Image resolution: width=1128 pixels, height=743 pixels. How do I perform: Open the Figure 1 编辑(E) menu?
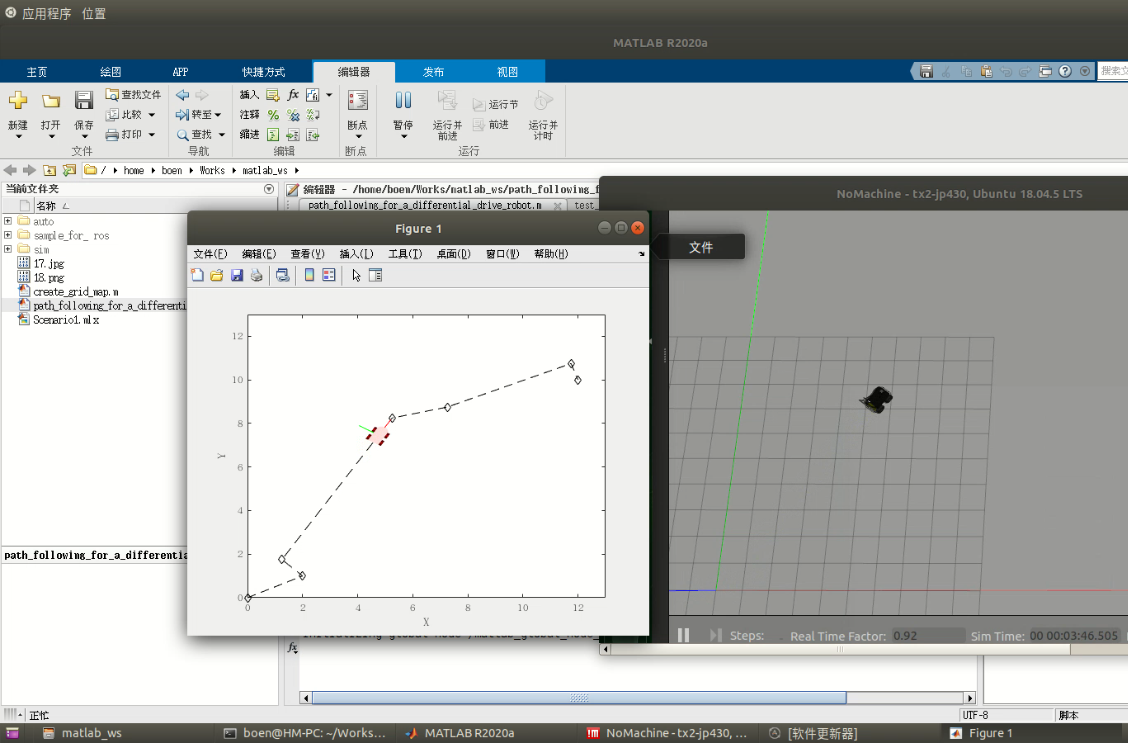click(259, 254)
